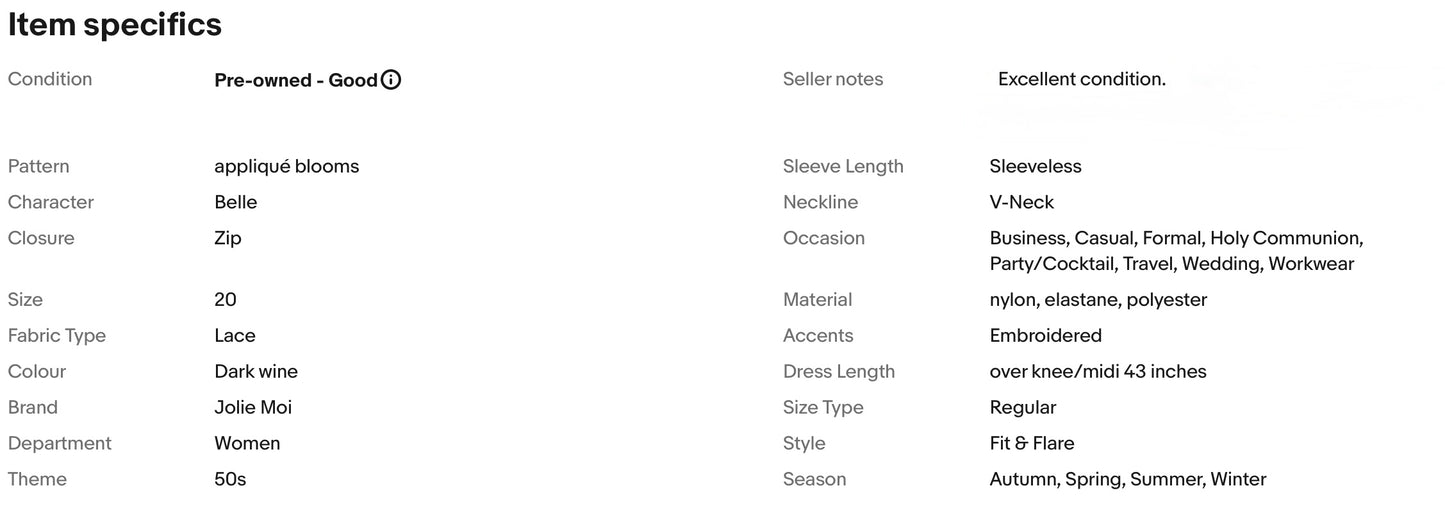Click the Excellent condition seller note
The width and height of the screenshot is (1445, 513).
(1082, 79)
